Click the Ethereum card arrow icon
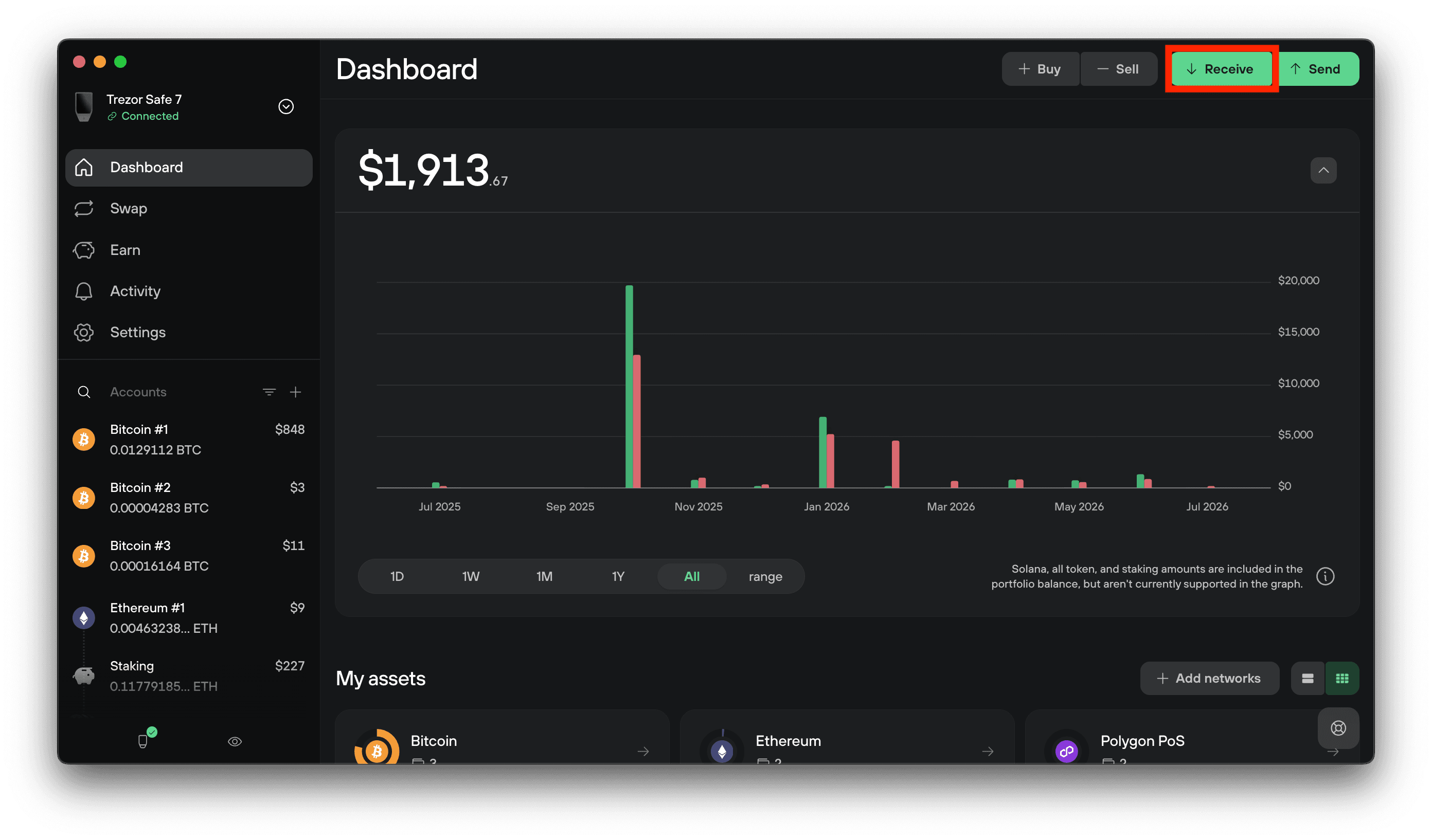This screenshot has height=840, width=1432. pos(988,752)
